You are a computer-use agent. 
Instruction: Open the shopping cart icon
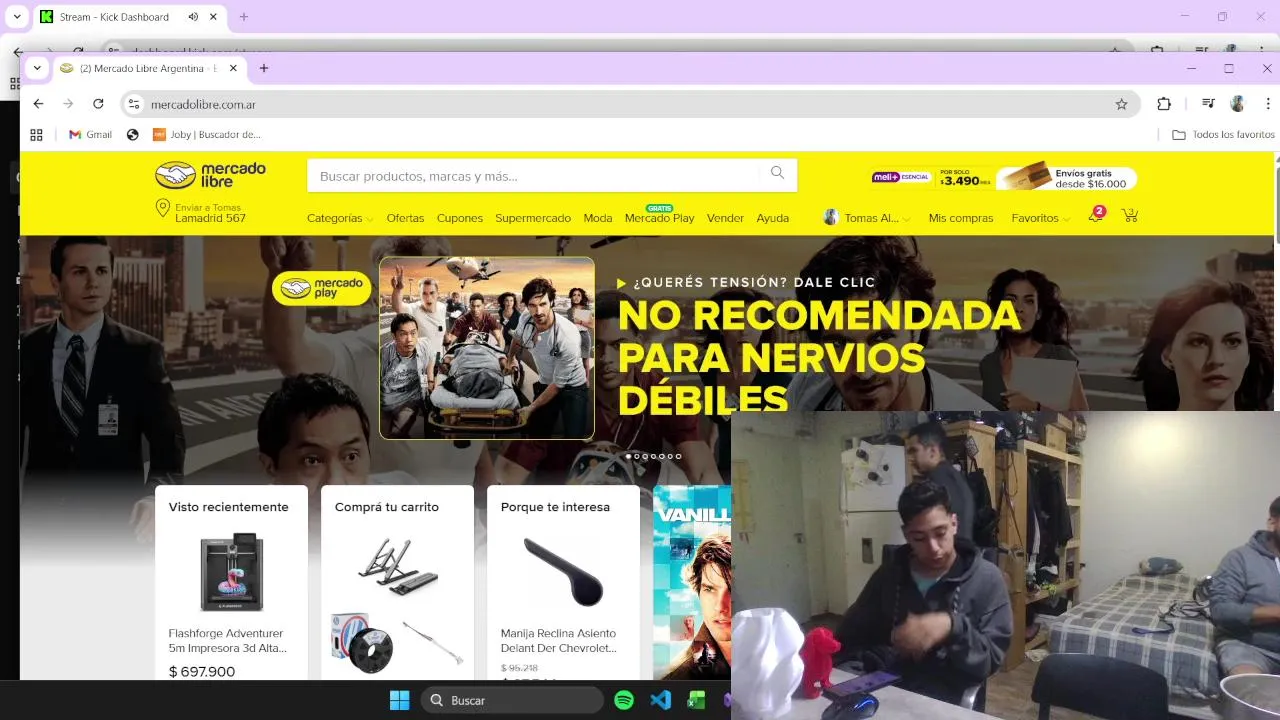[1130, 216]
